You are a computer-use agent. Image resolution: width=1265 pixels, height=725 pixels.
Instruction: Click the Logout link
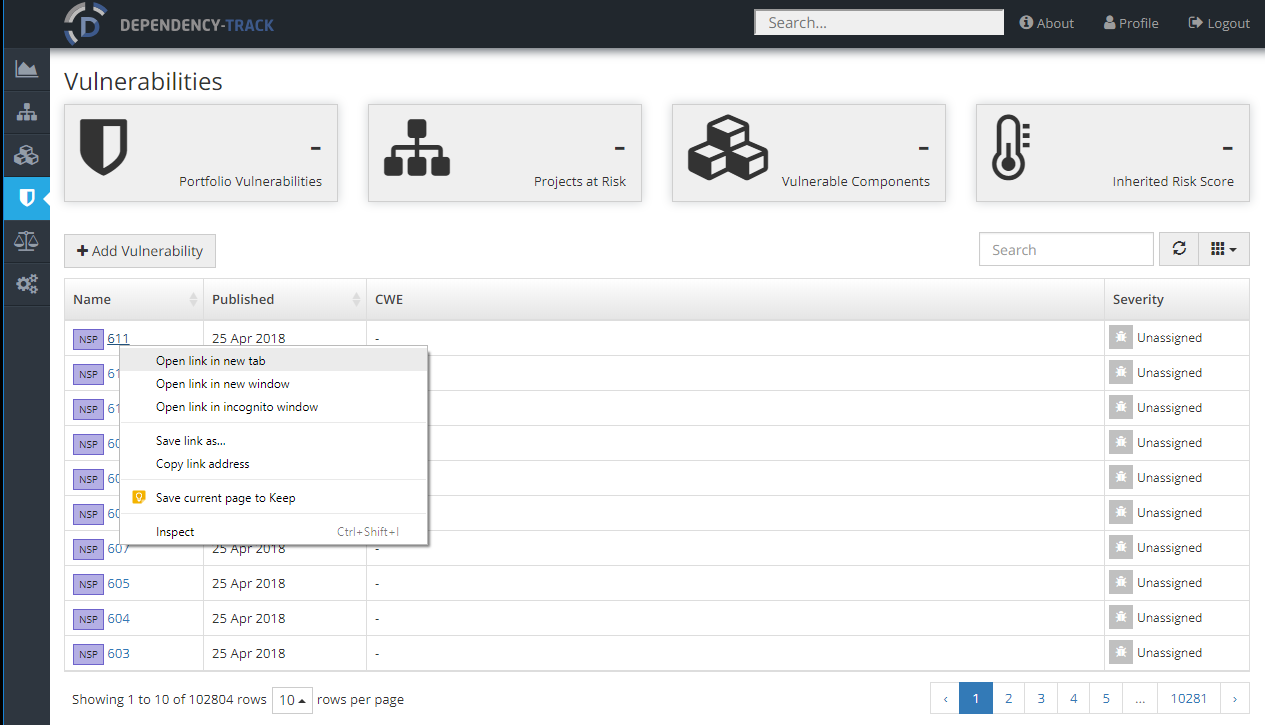coord(1219,23)
